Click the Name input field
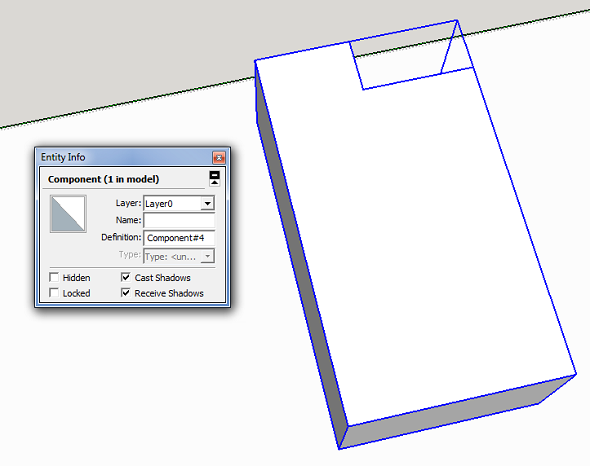Image resolution: width=590 pixels, height=466 pixels. pyautogui.click(x=179, y=220)
